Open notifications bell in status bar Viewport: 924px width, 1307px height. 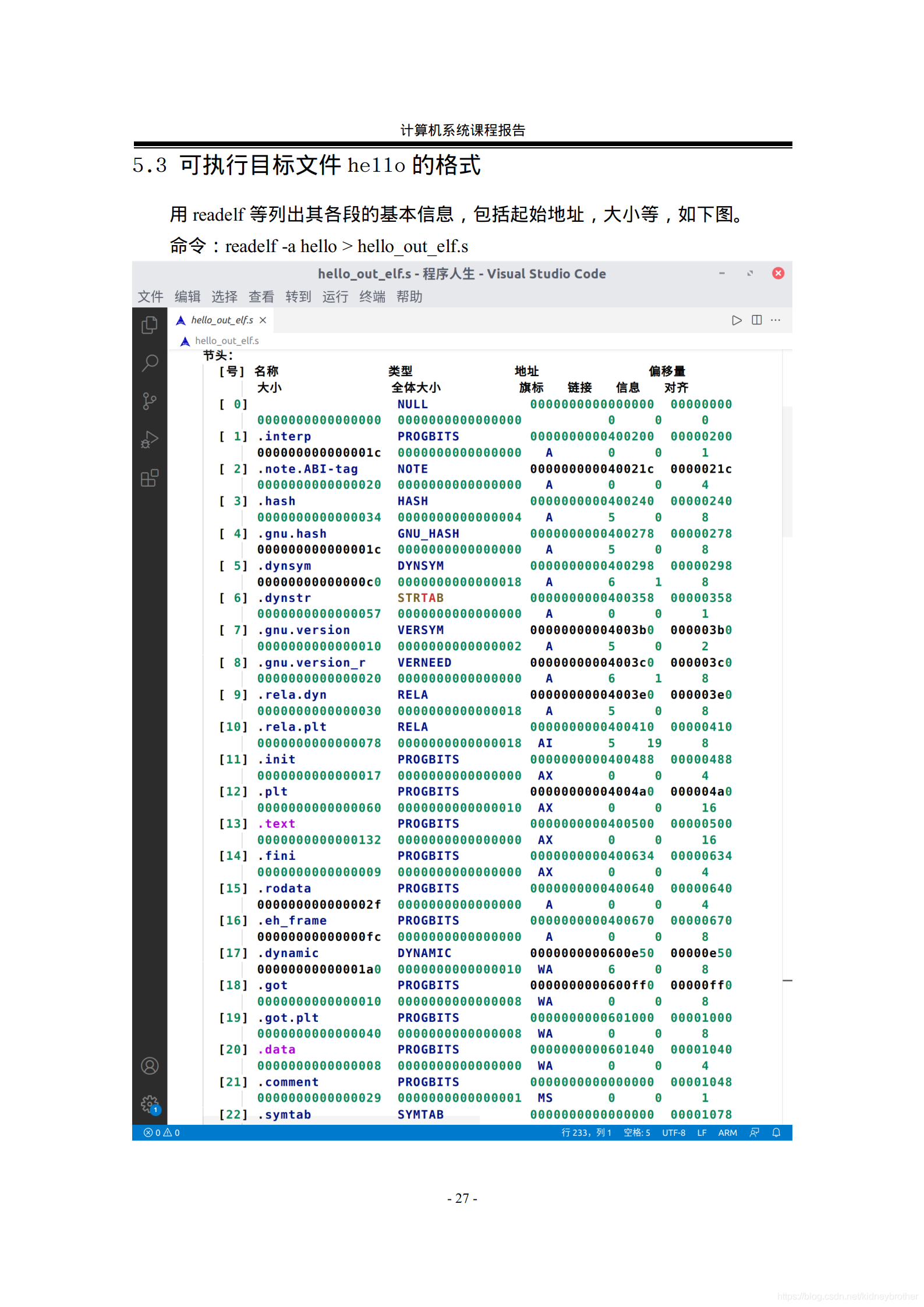coord(776,1132)
